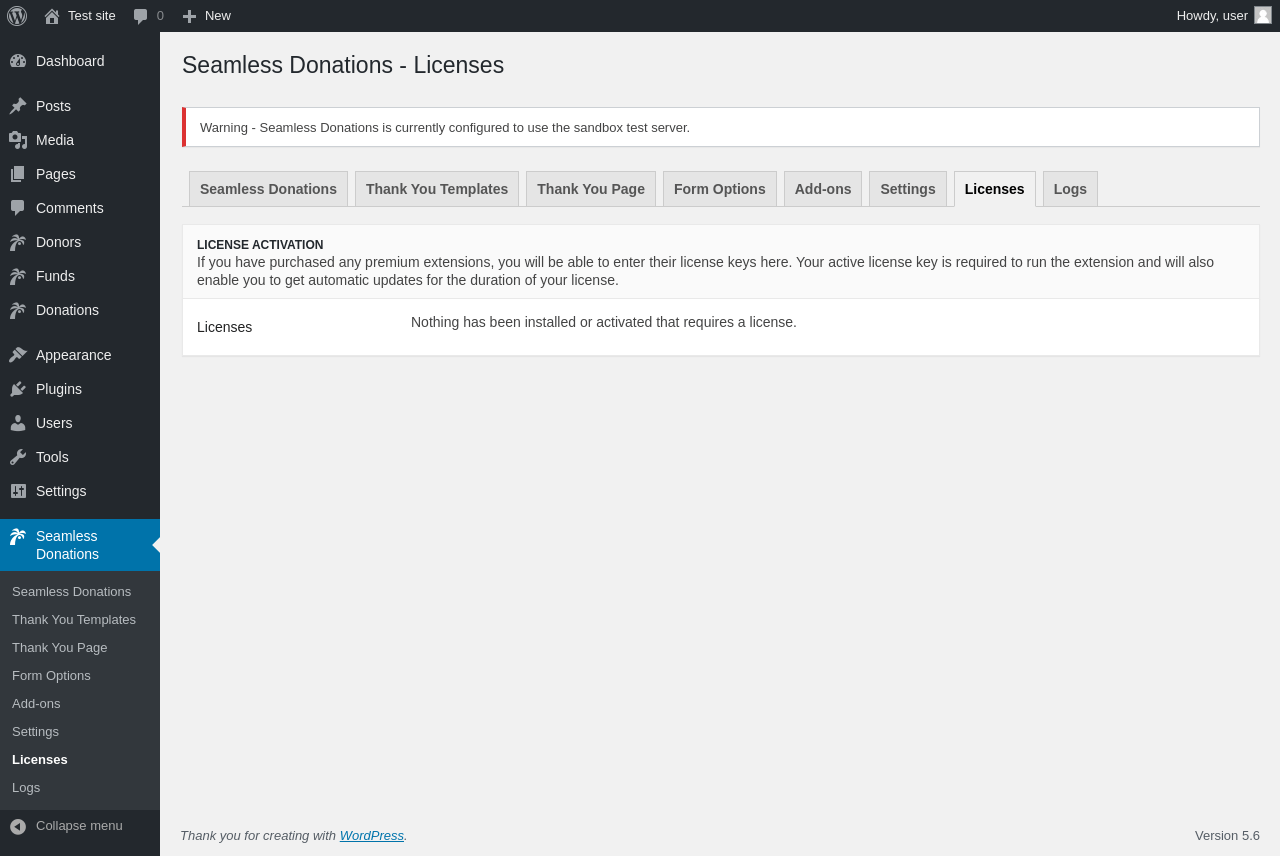
Task: Switch to the Thank You Templates tab
Action: 437,189
